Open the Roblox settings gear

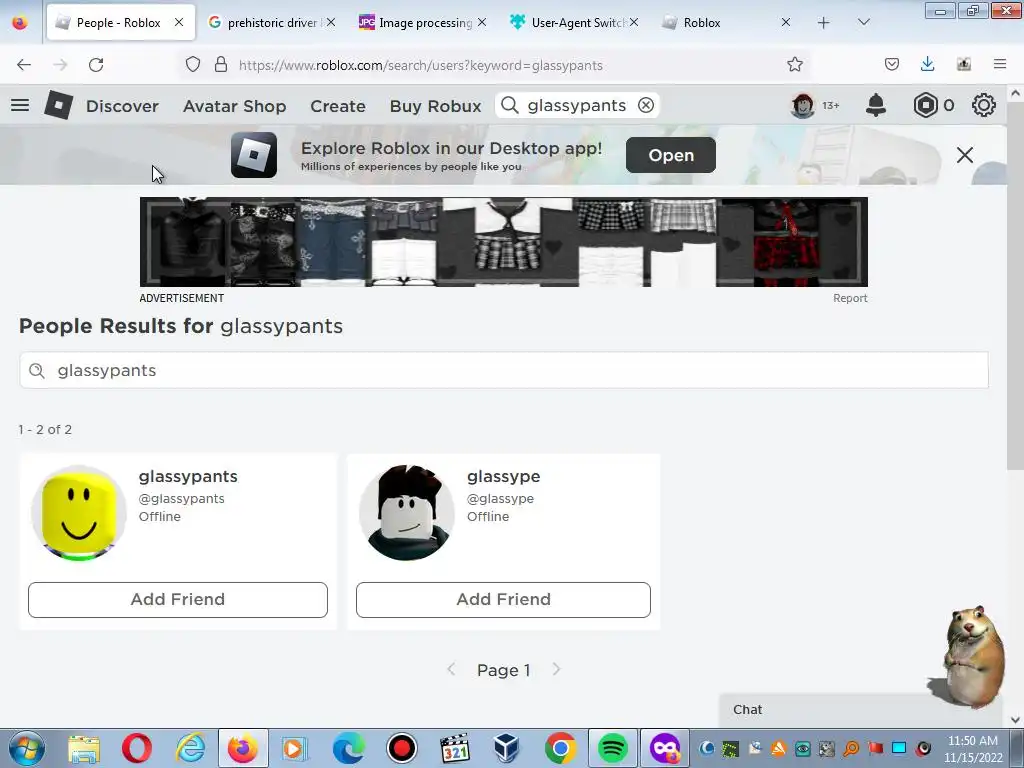click(x=984, y=105)
